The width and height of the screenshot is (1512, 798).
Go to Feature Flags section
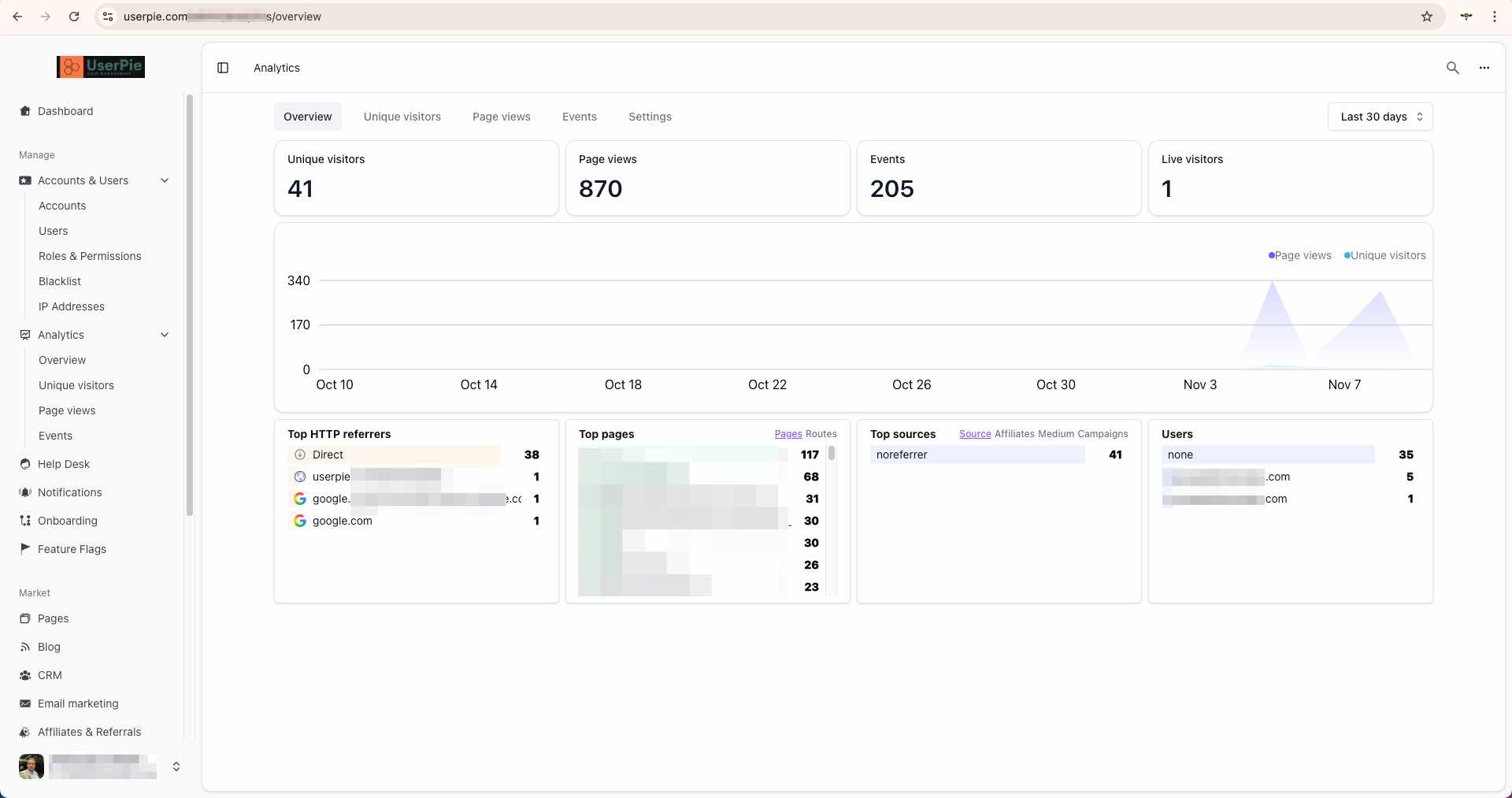(72, 549)
